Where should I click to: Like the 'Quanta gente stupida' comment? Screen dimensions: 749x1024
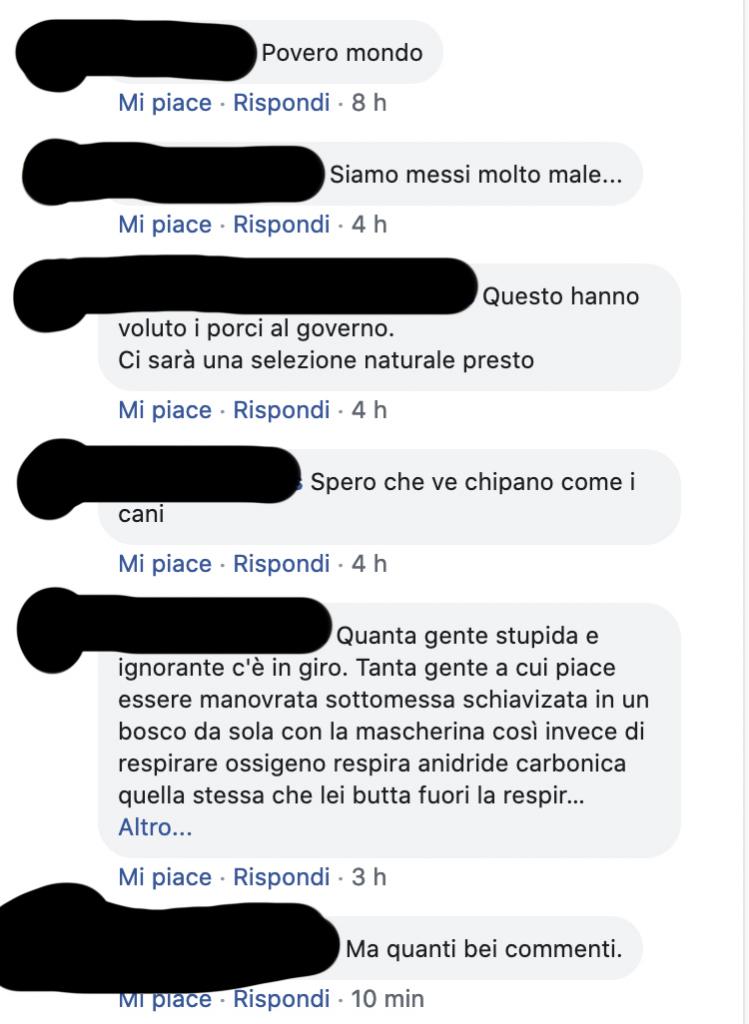pos(165,876)
